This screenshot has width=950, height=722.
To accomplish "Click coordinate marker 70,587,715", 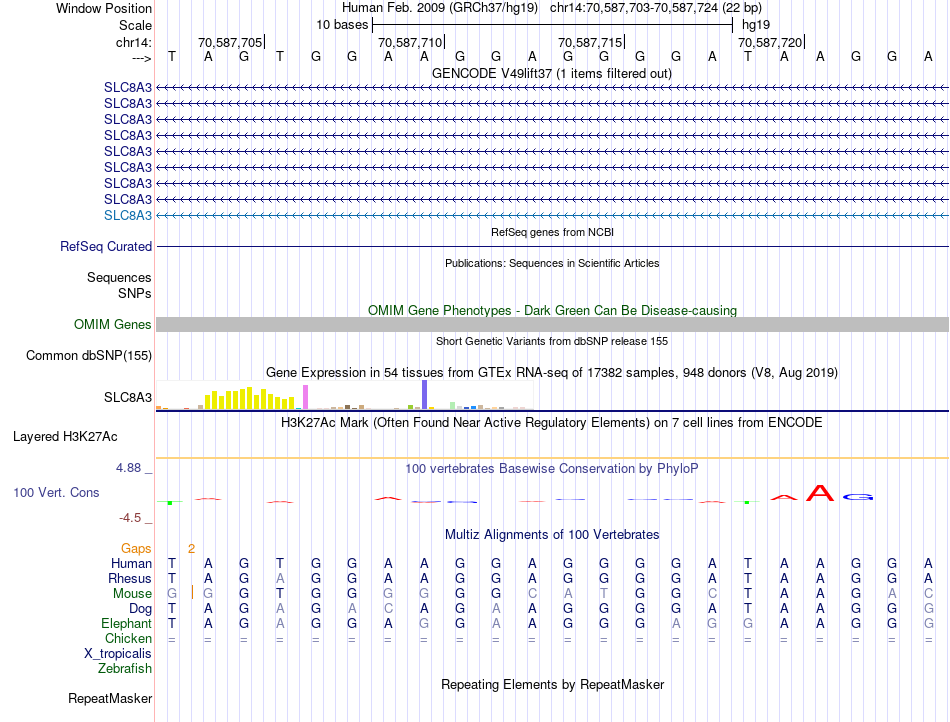I will pyautogui.click(x=590, y=42).
